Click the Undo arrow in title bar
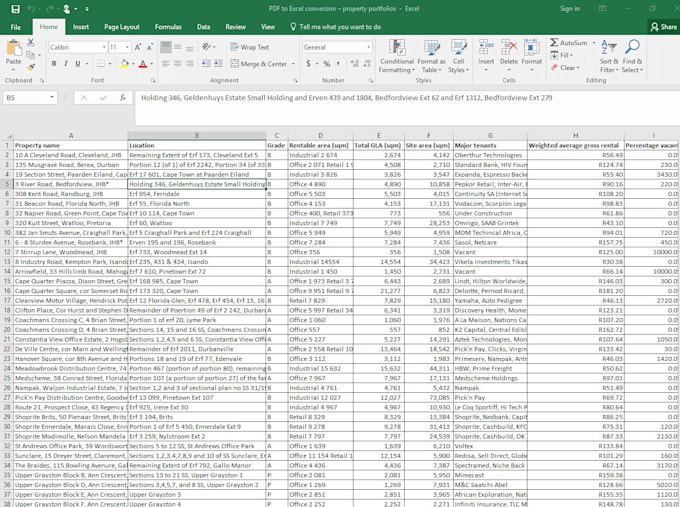The image size is (680, 507). pyautogui.click(x=31, y=9)
